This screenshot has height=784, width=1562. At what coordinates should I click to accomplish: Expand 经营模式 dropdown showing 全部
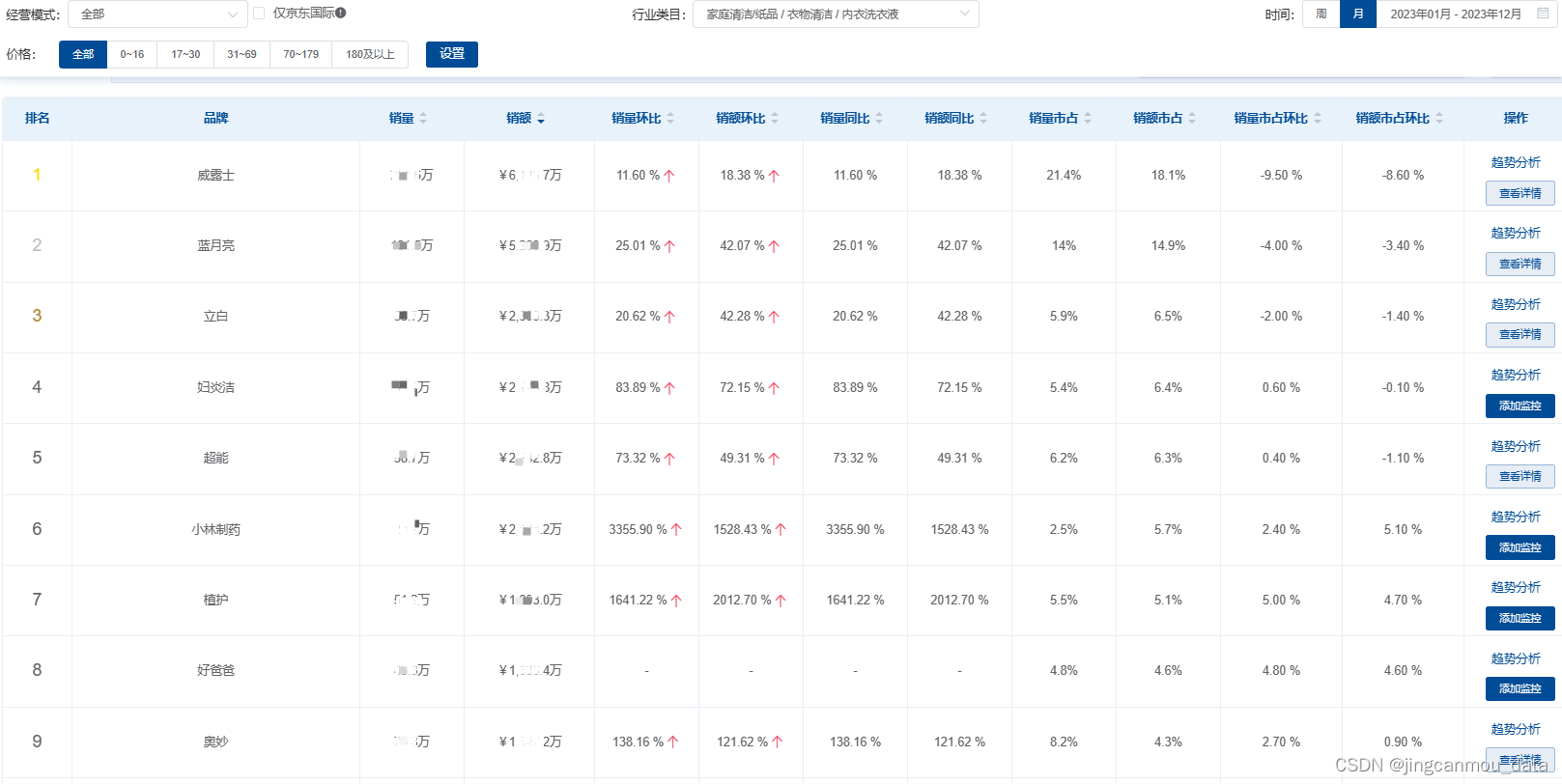158,14
